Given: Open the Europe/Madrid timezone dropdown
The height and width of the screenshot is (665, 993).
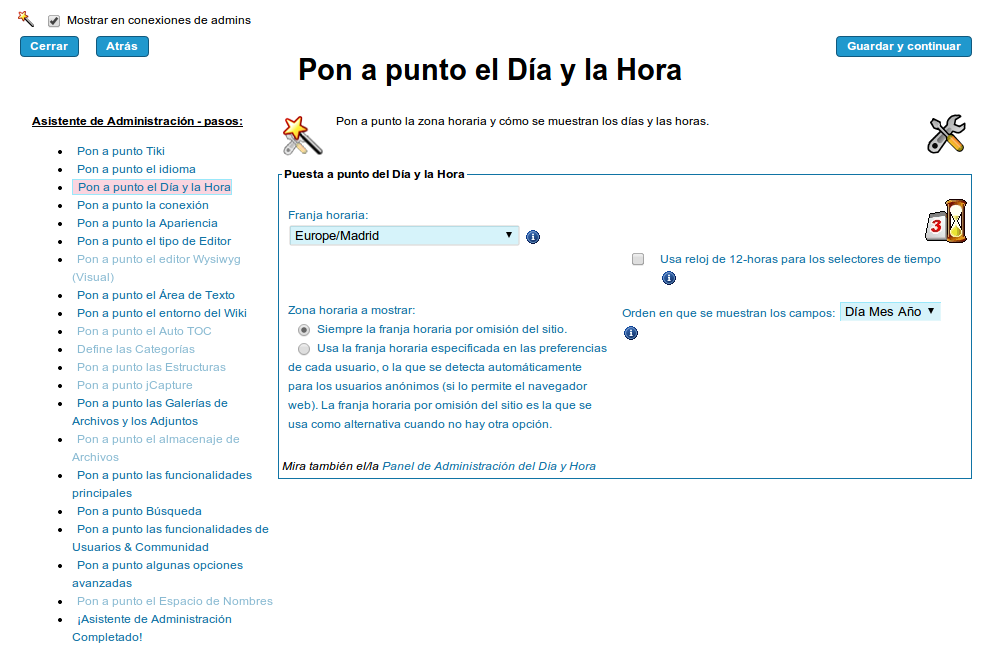Looking at the screenshot, I should coord(404,236).
